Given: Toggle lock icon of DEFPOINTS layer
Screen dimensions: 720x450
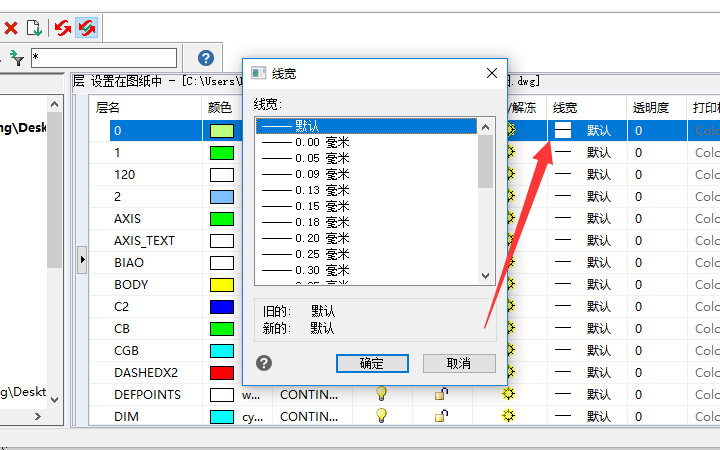Looking at the screenshot, I should coord(441,394).
